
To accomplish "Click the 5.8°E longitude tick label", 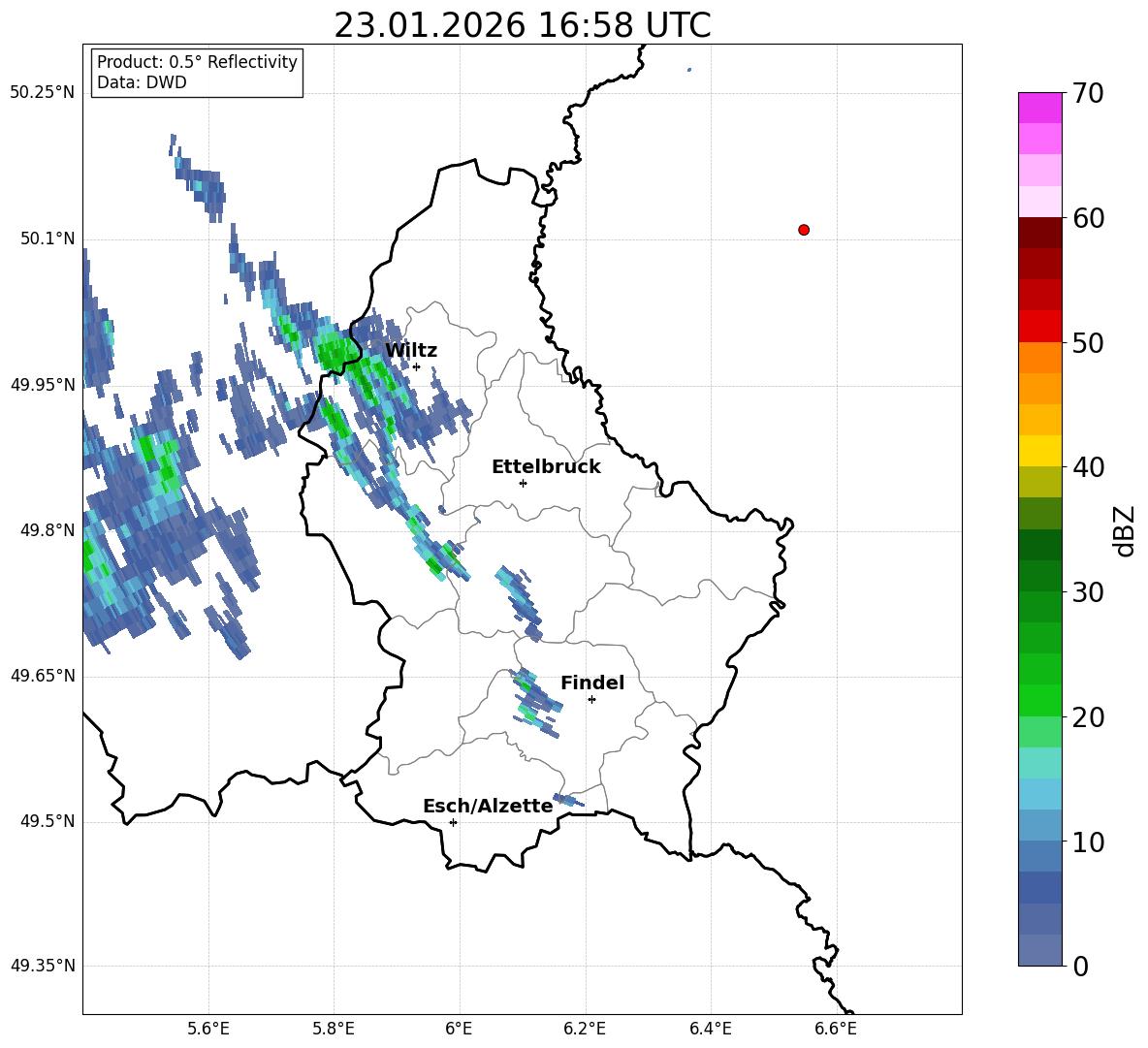I will tap(334, 1030).
